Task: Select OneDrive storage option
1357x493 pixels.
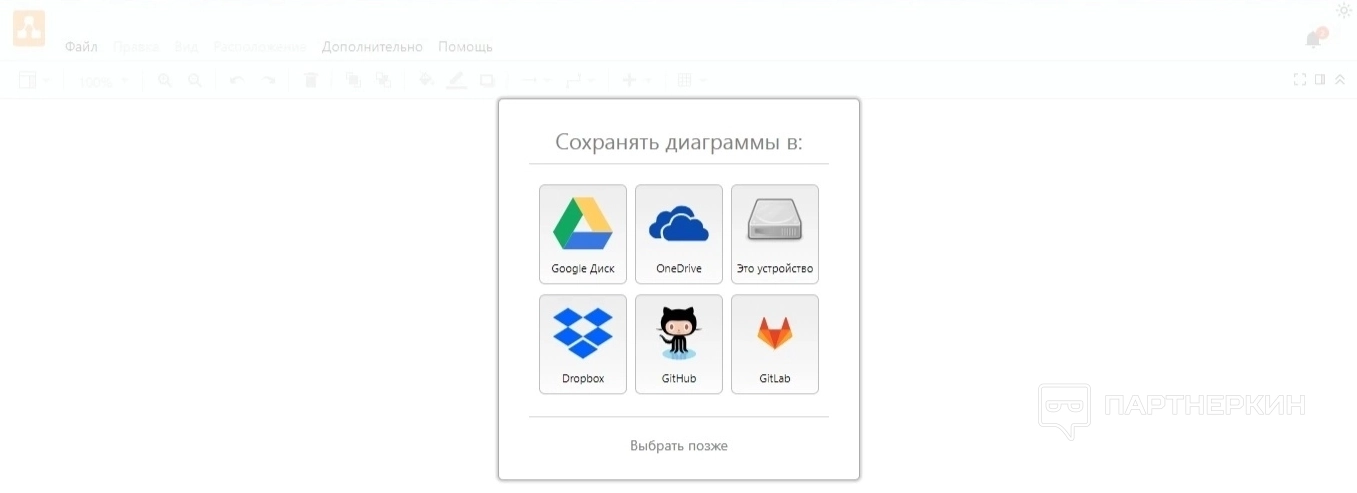Action: pyautogui.click(x=679, y=234)
